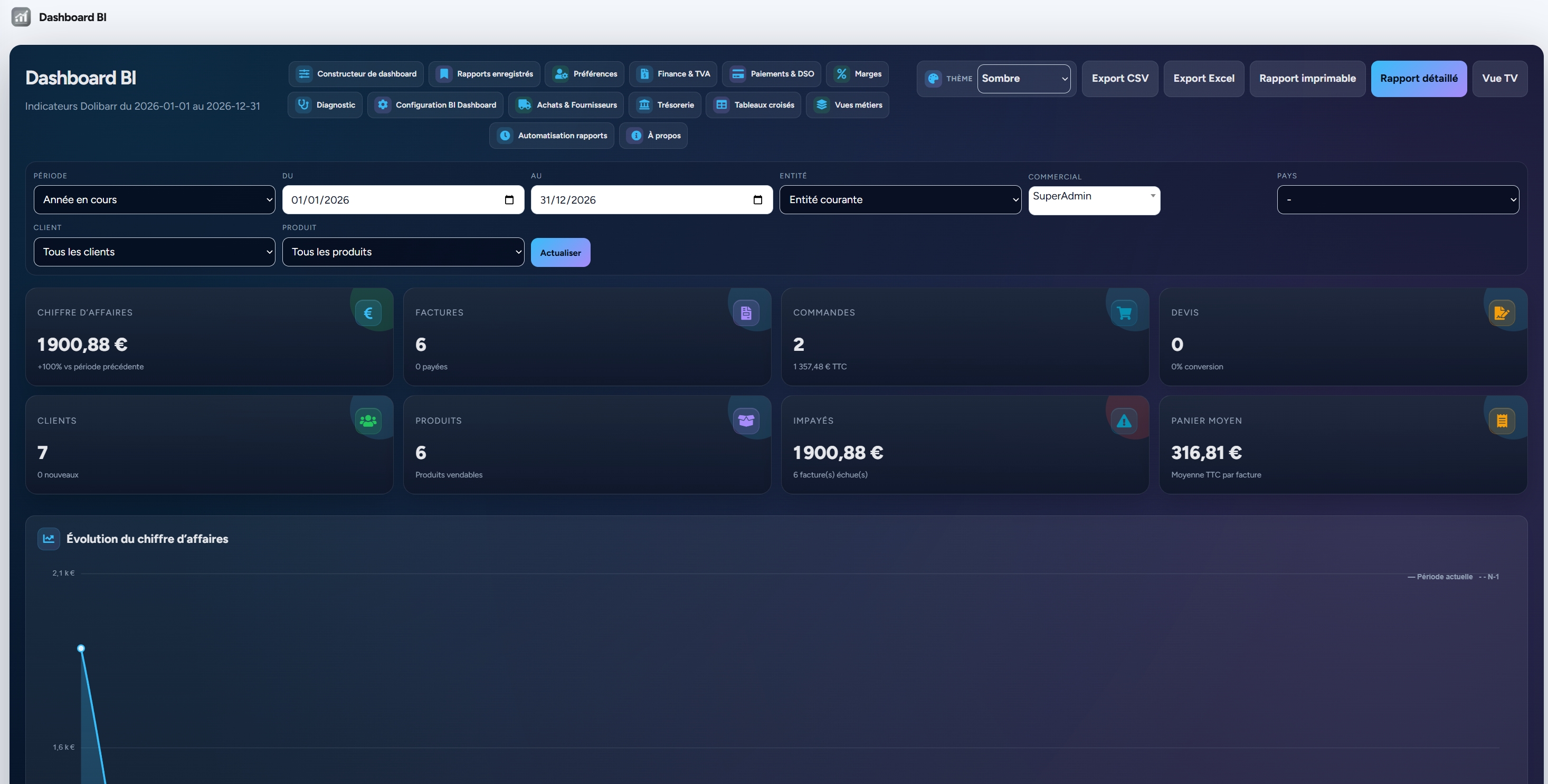Click the signature icon on Devis card
The height and width of the screenshot is (784, 1548).
(1502, 313)
